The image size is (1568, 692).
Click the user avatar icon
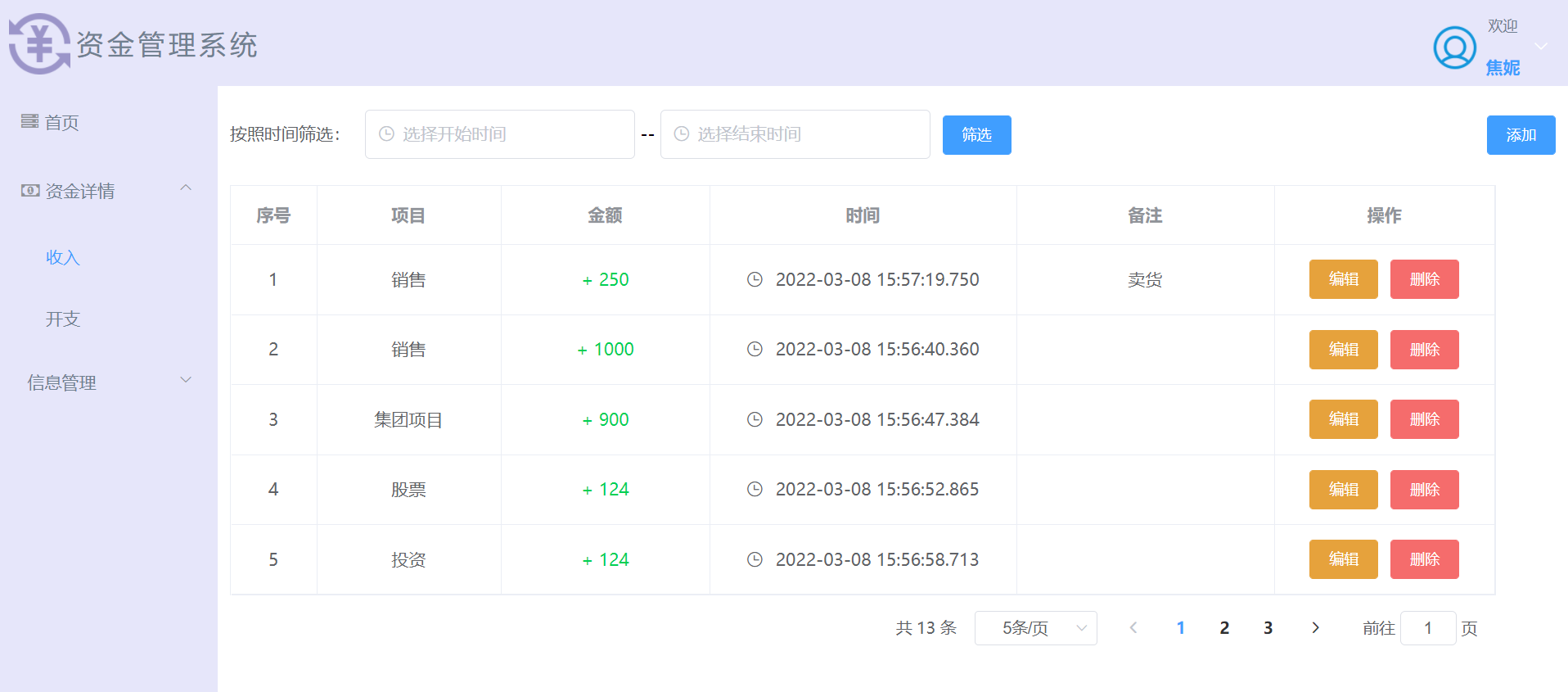click(1454, 47)
